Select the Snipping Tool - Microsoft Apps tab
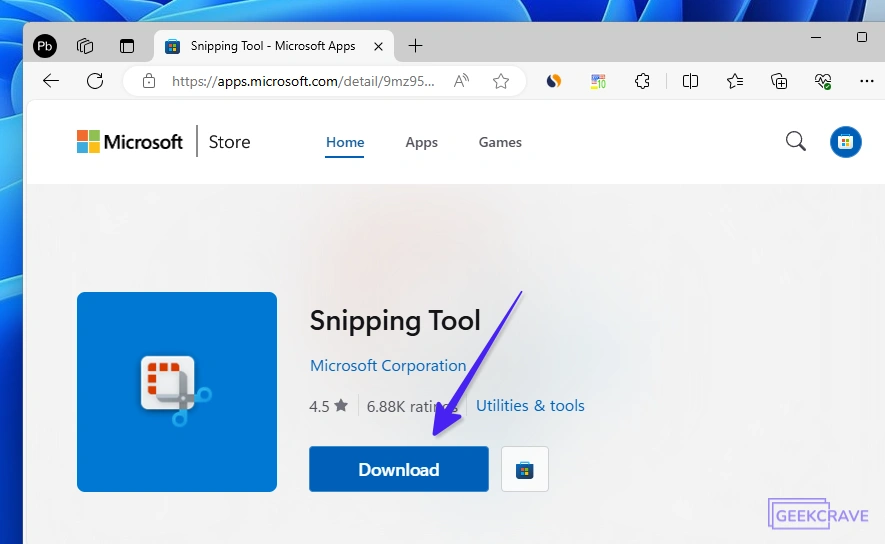Viewport: 885px width, 544px height. pyautogui.click(x=274, y=46)
